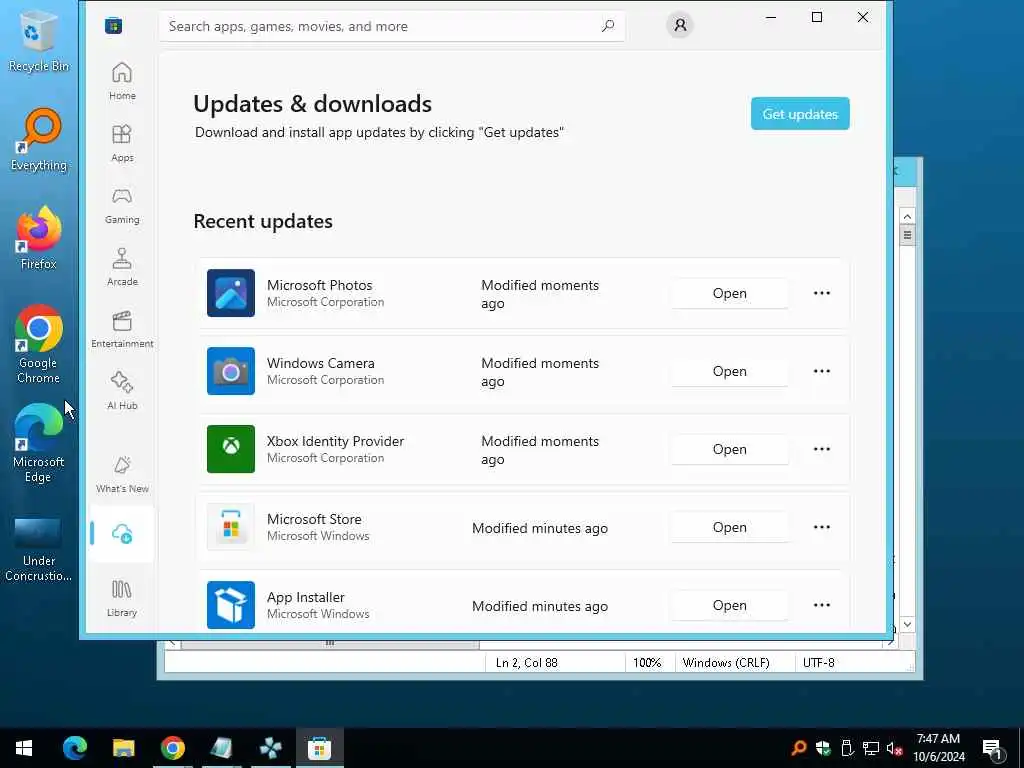Expand more options for App Installer row
This screenshot has height=768, width=1024.
pos(822,605)
